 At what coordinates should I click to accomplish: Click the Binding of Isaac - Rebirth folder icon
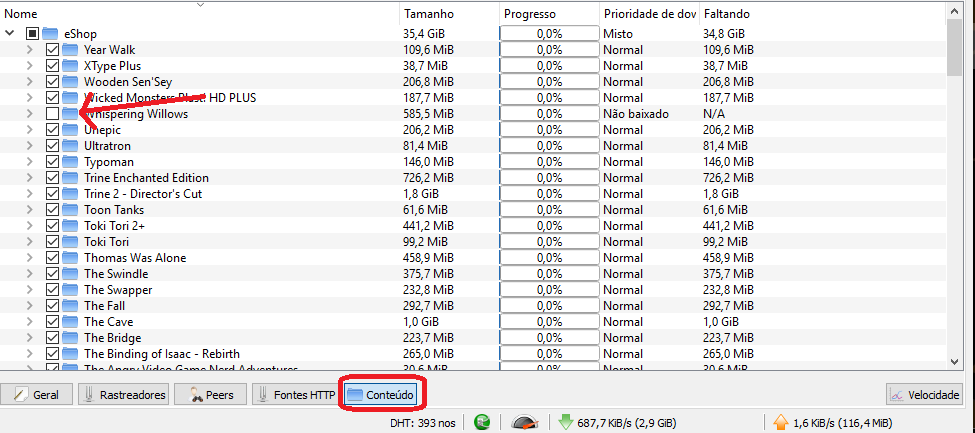click(x=70, y=354)
